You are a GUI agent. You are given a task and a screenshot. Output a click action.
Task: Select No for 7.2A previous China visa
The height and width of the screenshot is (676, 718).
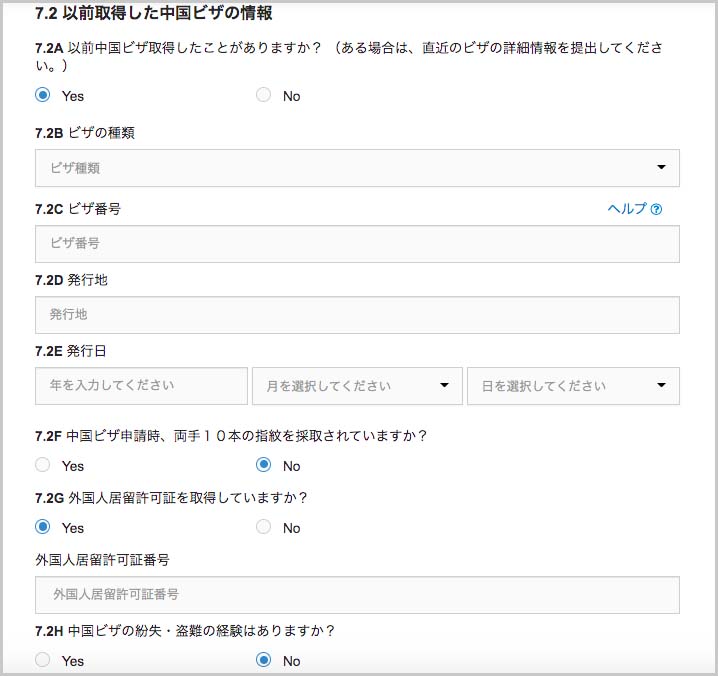pyautogui.click(x=263, y=95)
